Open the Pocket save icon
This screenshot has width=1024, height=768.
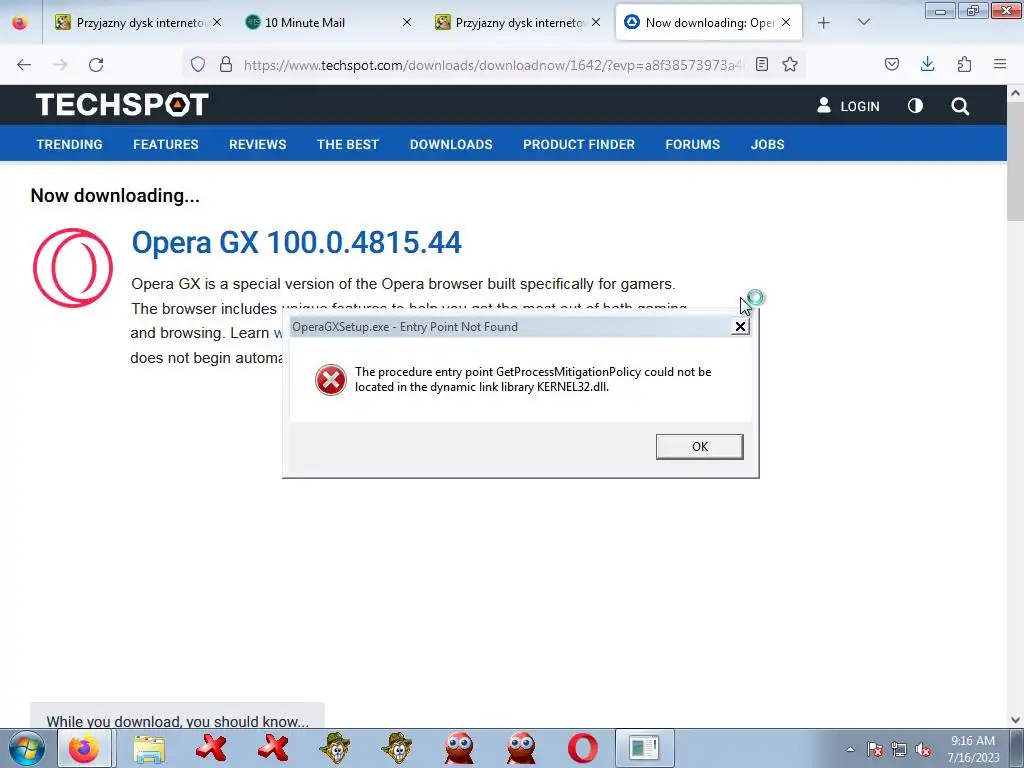(x=892, y=64)
